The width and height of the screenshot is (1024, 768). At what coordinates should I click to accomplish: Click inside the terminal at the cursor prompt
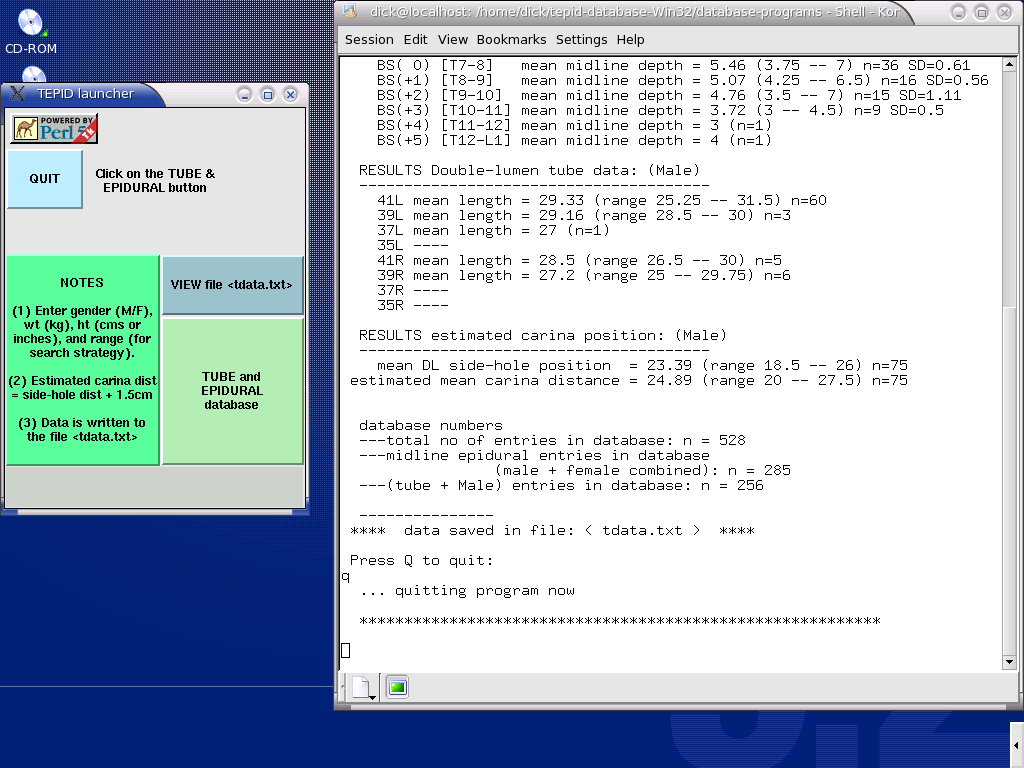(x=346, y=651)
